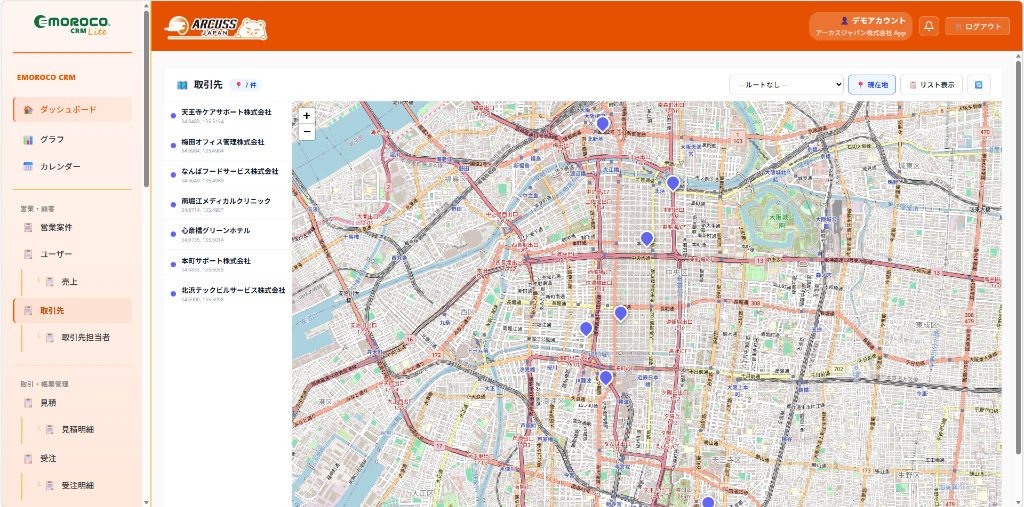Click the sidebar vertical scrollbar

(x=146, y=98)
